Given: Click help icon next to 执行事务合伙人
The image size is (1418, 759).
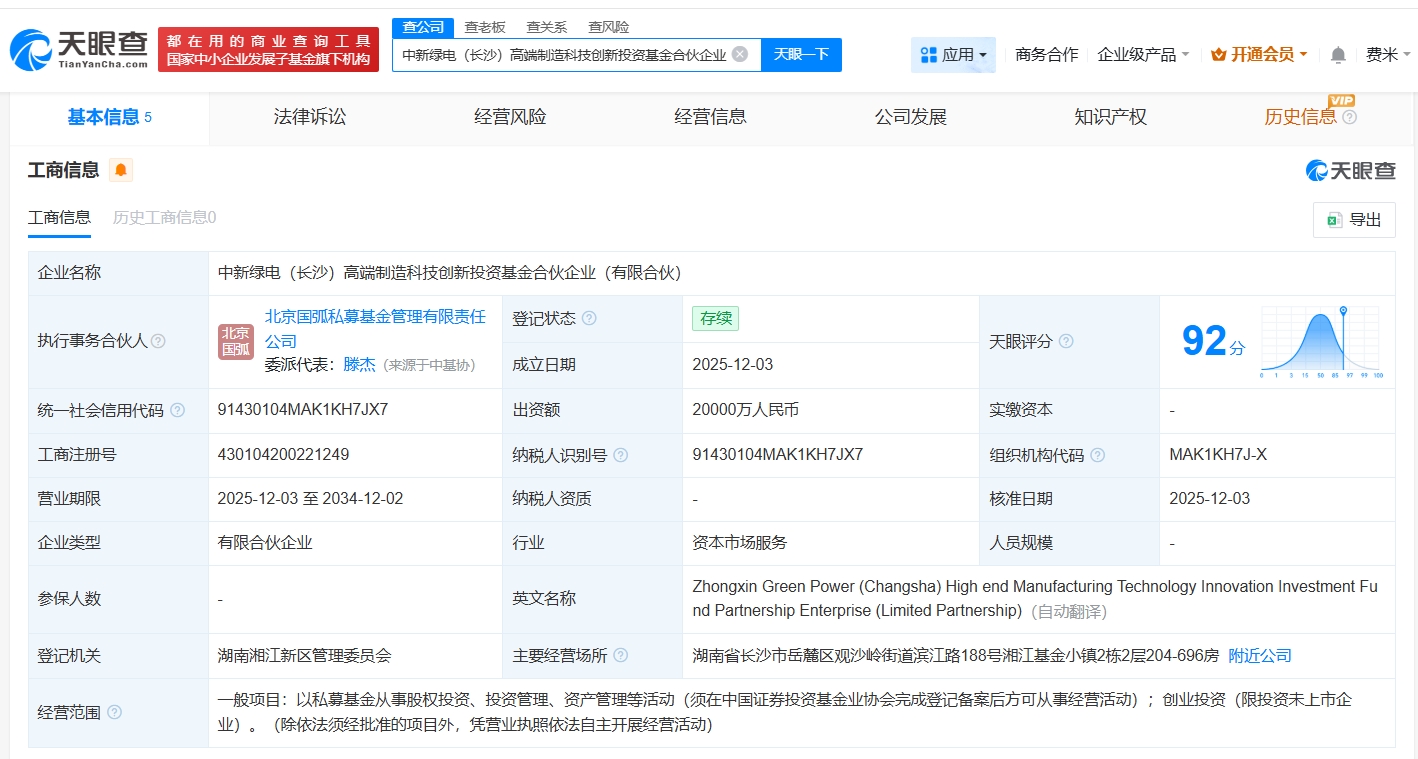Looking at the screenshot, I should tap(158, 341).
